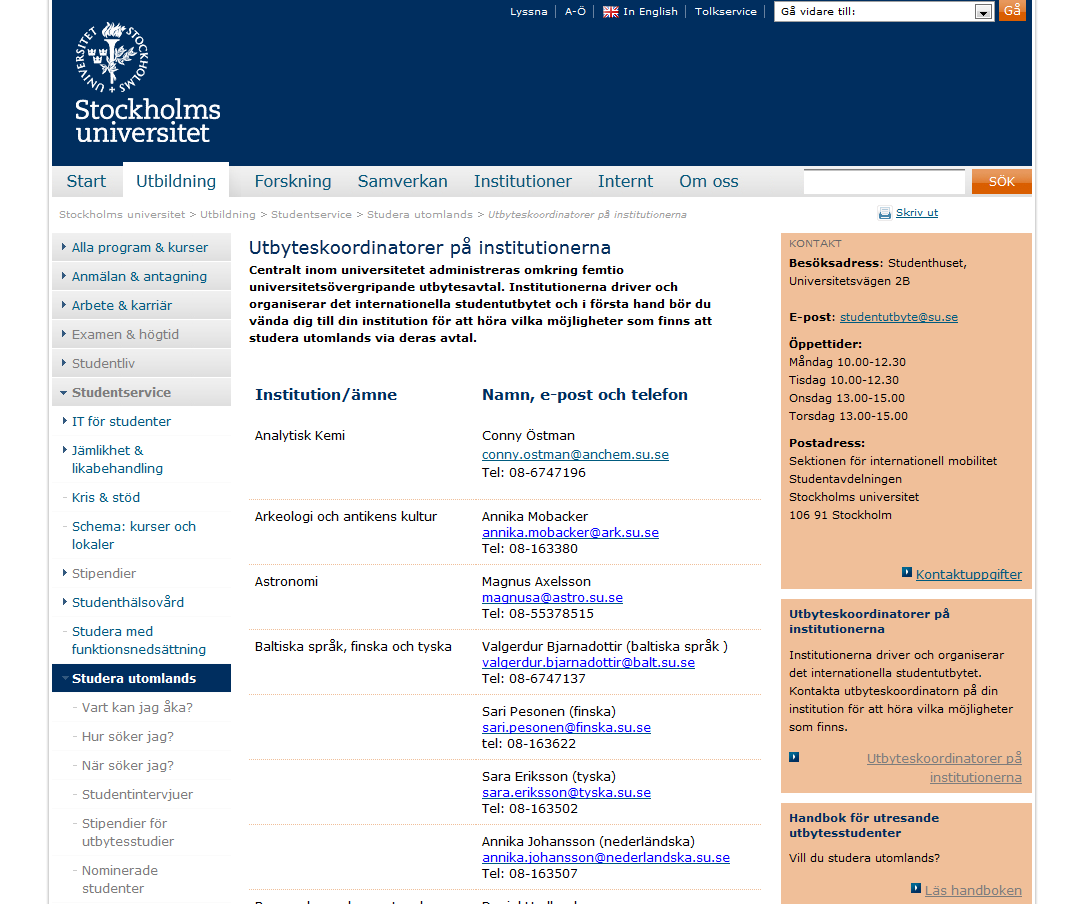
Task: Open the Kontaktuppgifter link
Action: click(969, 574)
